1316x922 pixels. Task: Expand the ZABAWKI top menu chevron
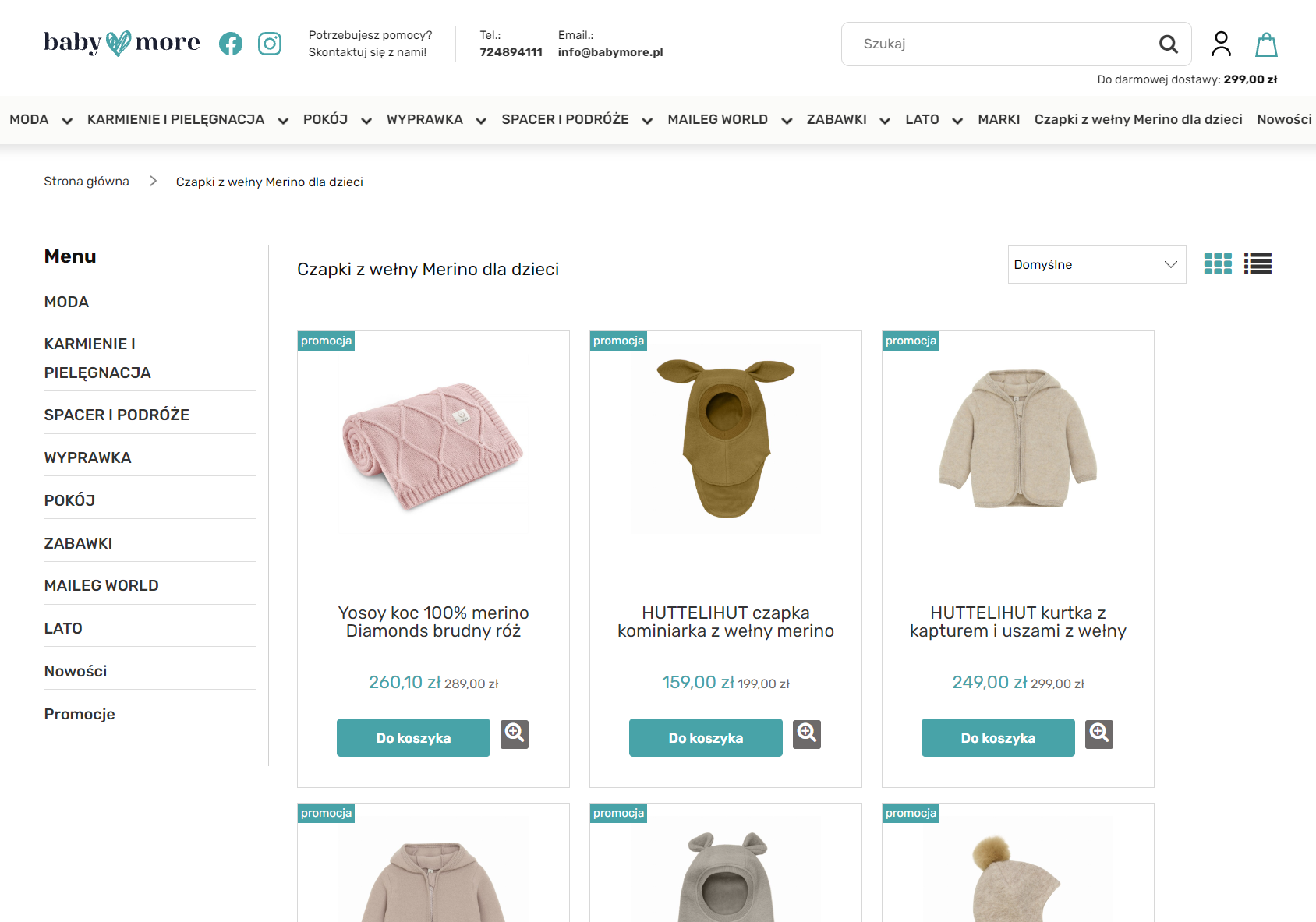pyautogui.click(x=885, y=121)
